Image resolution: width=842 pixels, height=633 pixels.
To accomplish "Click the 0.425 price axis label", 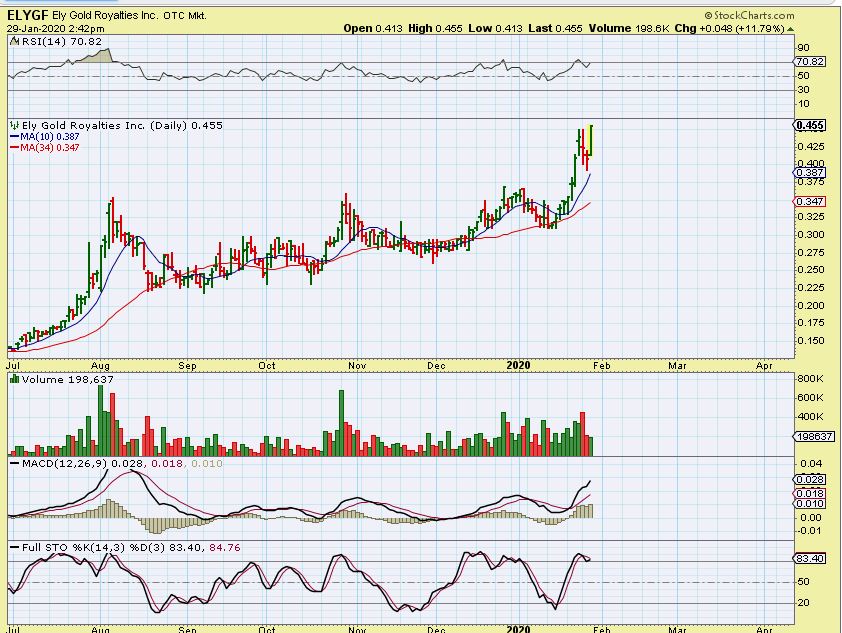I will click(x=810, y=147).
